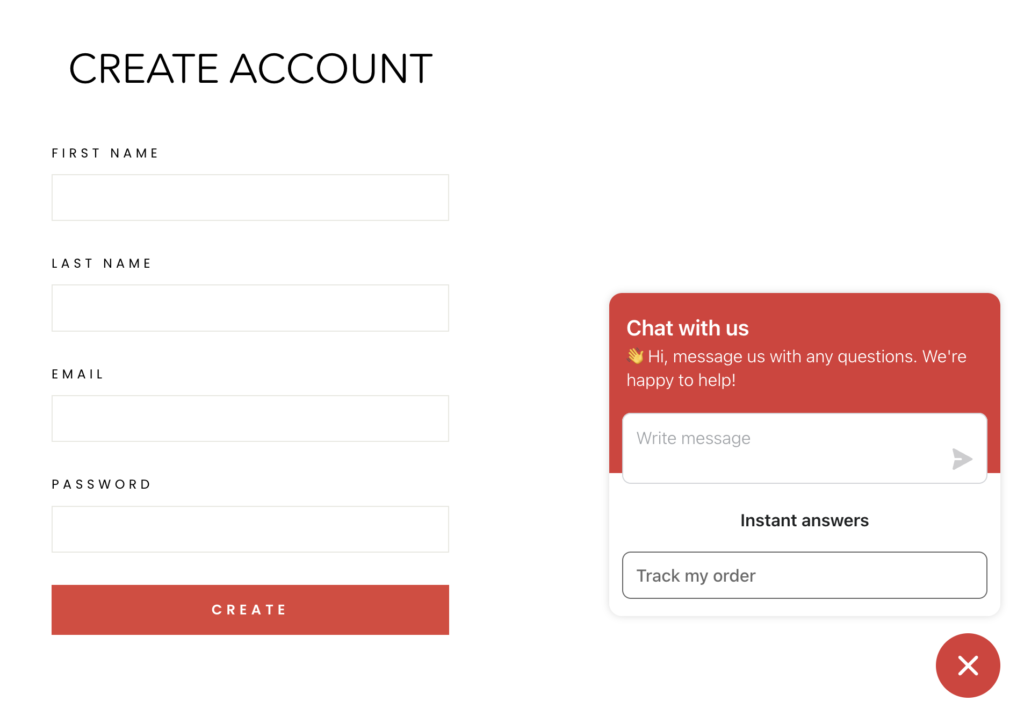Screen dimensions: 1024x701
Task: Click the Instant answers heading
Action: pyautogui.click(x=804, y=521)
